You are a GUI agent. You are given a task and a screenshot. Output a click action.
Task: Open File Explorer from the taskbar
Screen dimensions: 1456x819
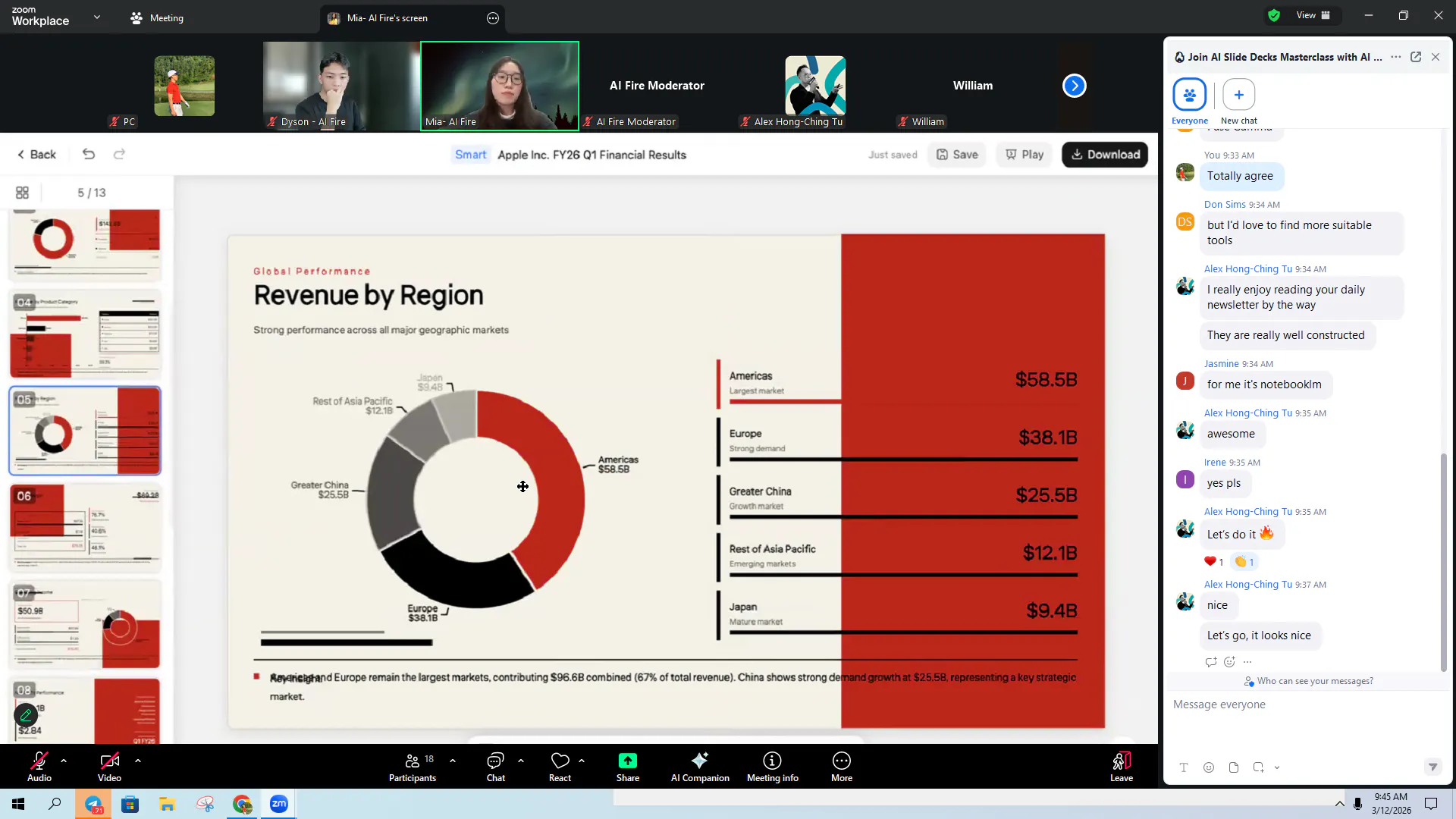click(167, 804)
